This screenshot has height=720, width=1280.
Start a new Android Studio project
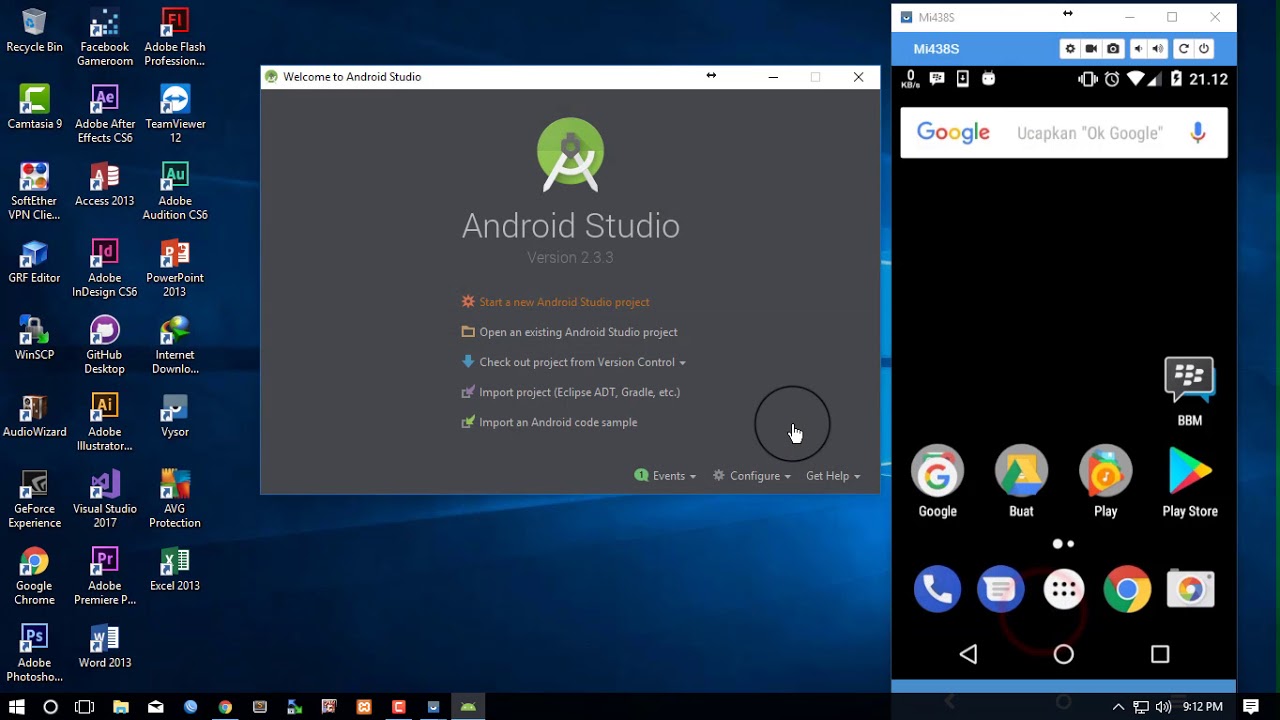coord(563,302)
